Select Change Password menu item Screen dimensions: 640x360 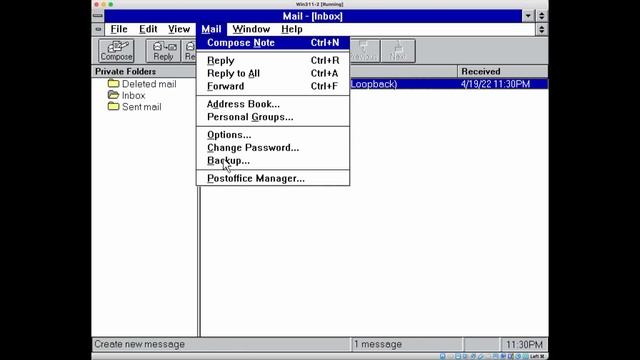click(273, 148)
